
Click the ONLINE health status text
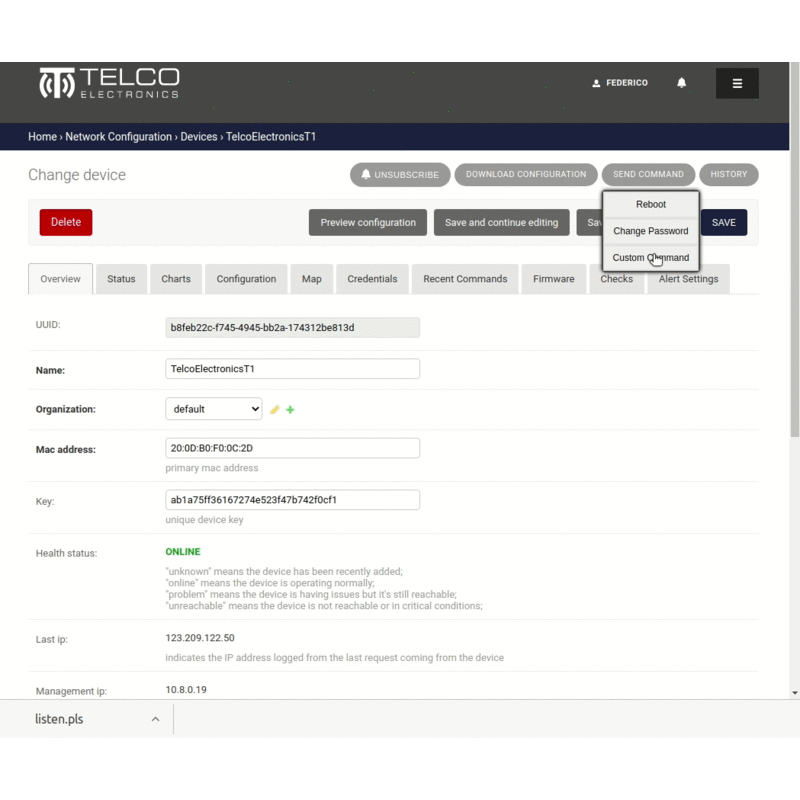pyautogui.click(x=183, y=552)
